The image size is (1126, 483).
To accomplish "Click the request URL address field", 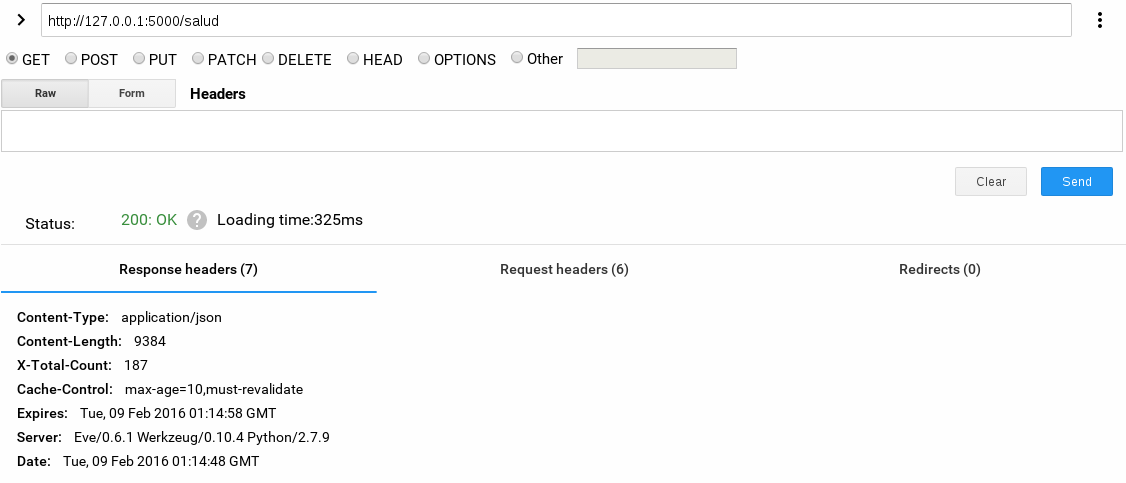I will [556, 20].
